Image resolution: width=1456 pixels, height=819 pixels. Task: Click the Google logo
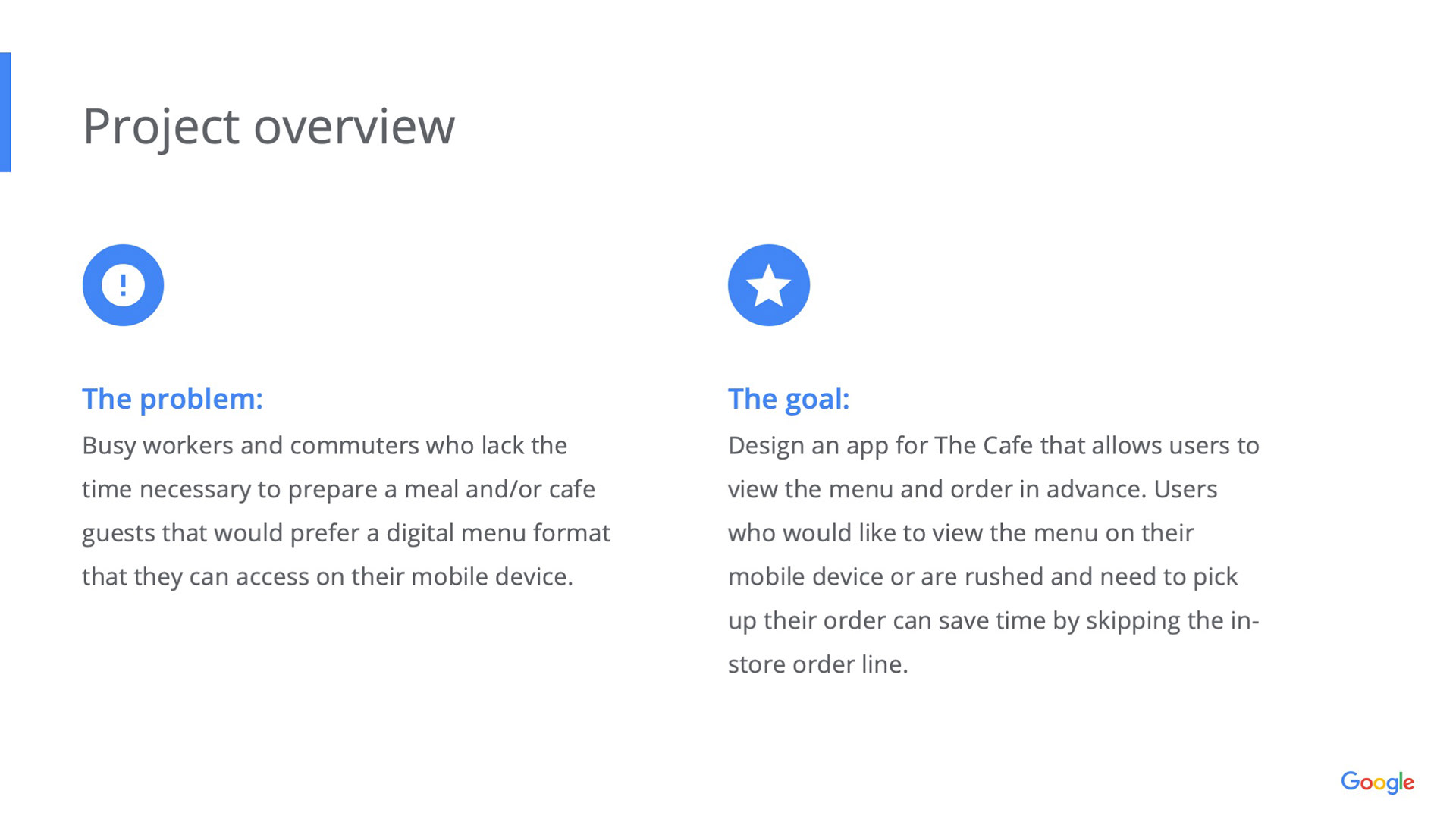pyautogui.click(x=1376, y=782)
